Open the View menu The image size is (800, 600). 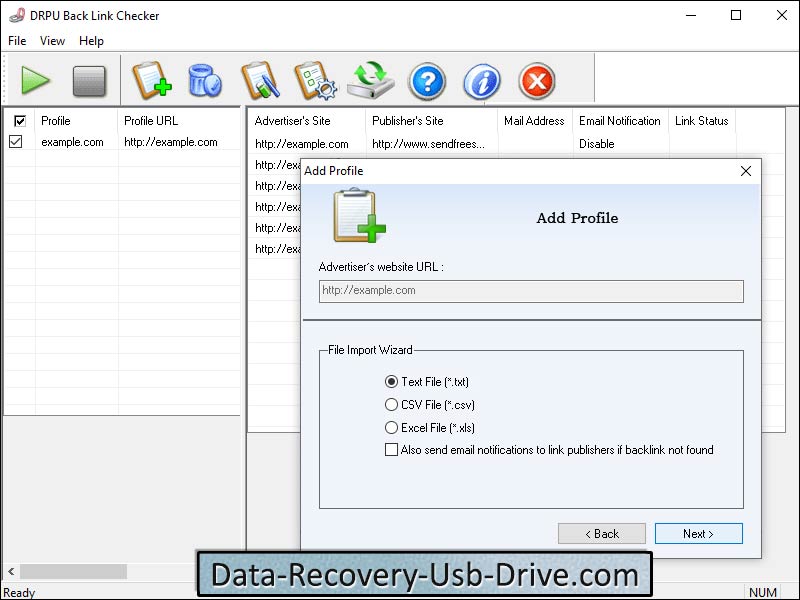click(52, 41)
